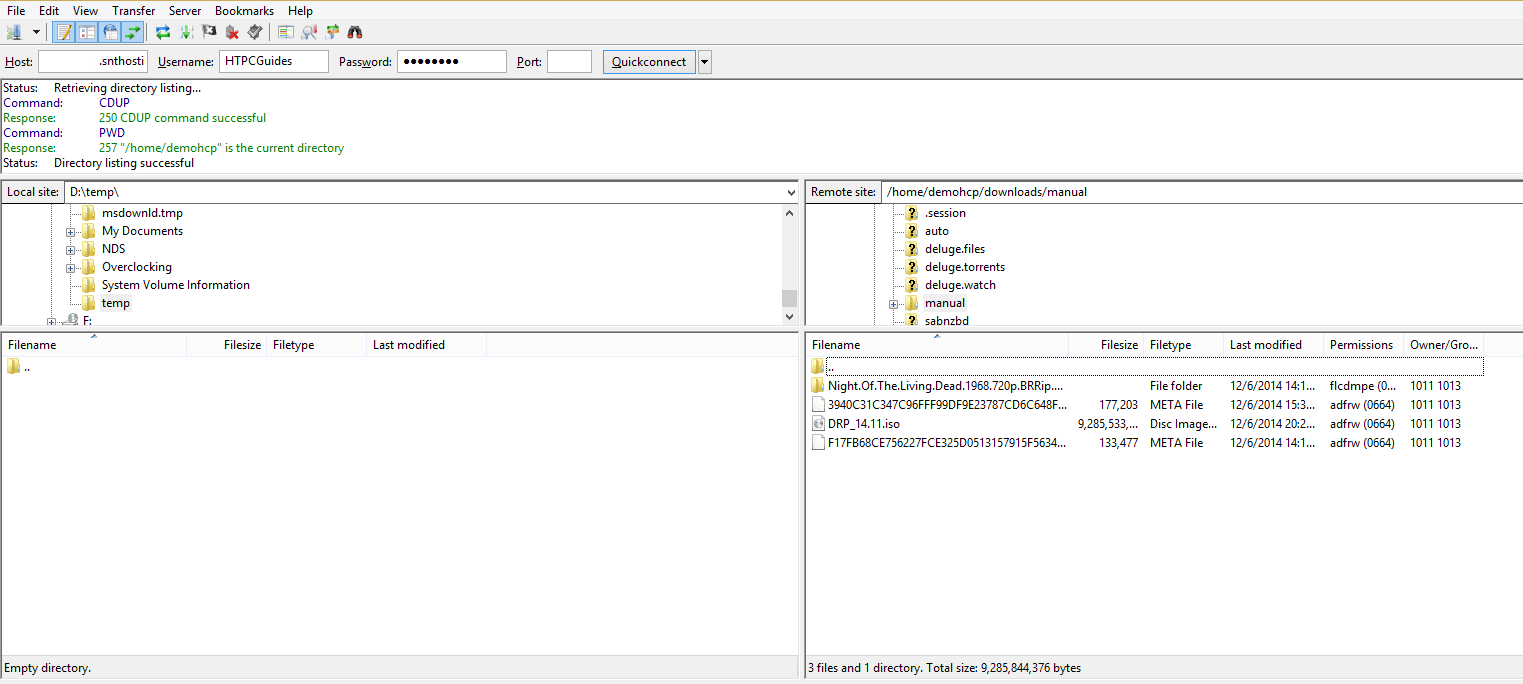This screenshot has height=684, width=1523.
Task: Select the DRP_14.11.iso remote file
Action: 863,424
